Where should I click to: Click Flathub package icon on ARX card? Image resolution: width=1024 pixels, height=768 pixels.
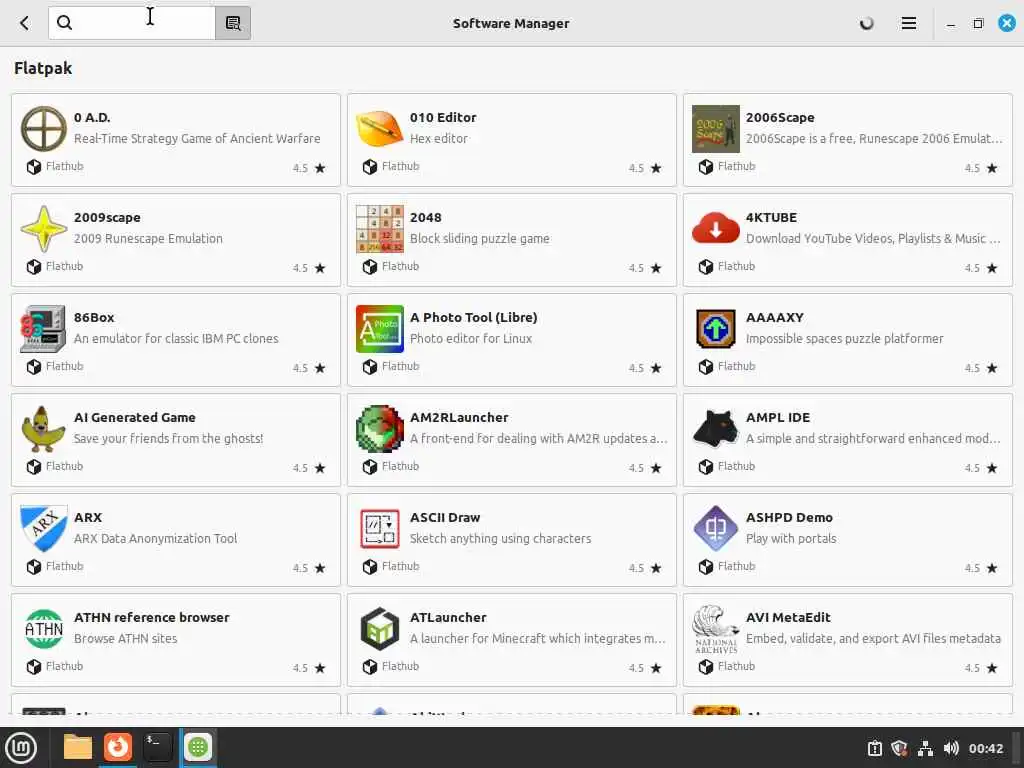(x=34, y=566)
